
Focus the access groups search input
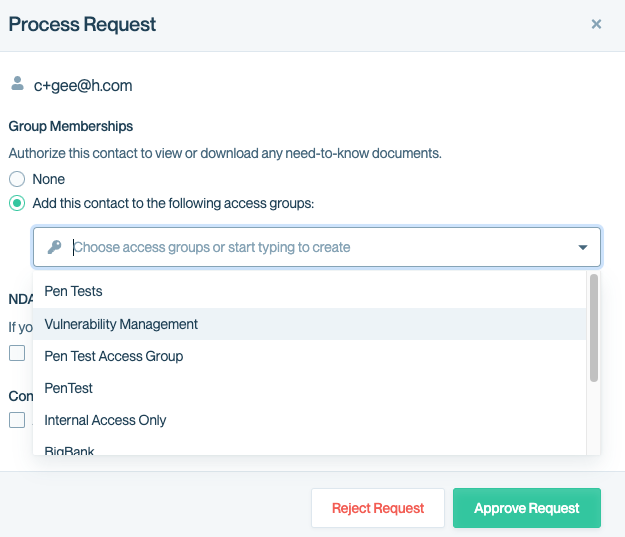(x=320, y=247)
